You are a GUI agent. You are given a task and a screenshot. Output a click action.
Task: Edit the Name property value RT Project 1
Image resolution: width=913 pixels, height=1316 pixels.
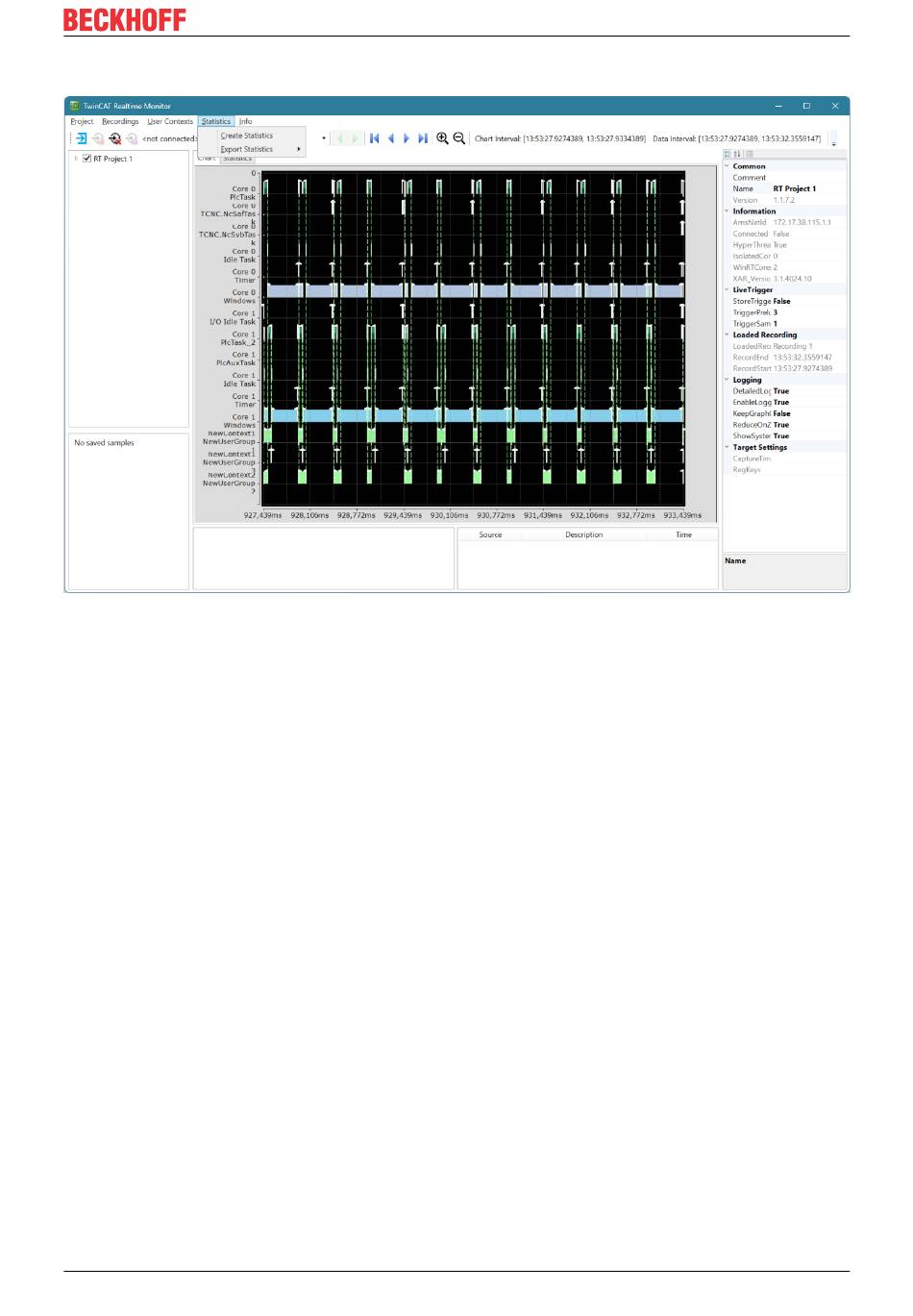(x=795, y=188)
